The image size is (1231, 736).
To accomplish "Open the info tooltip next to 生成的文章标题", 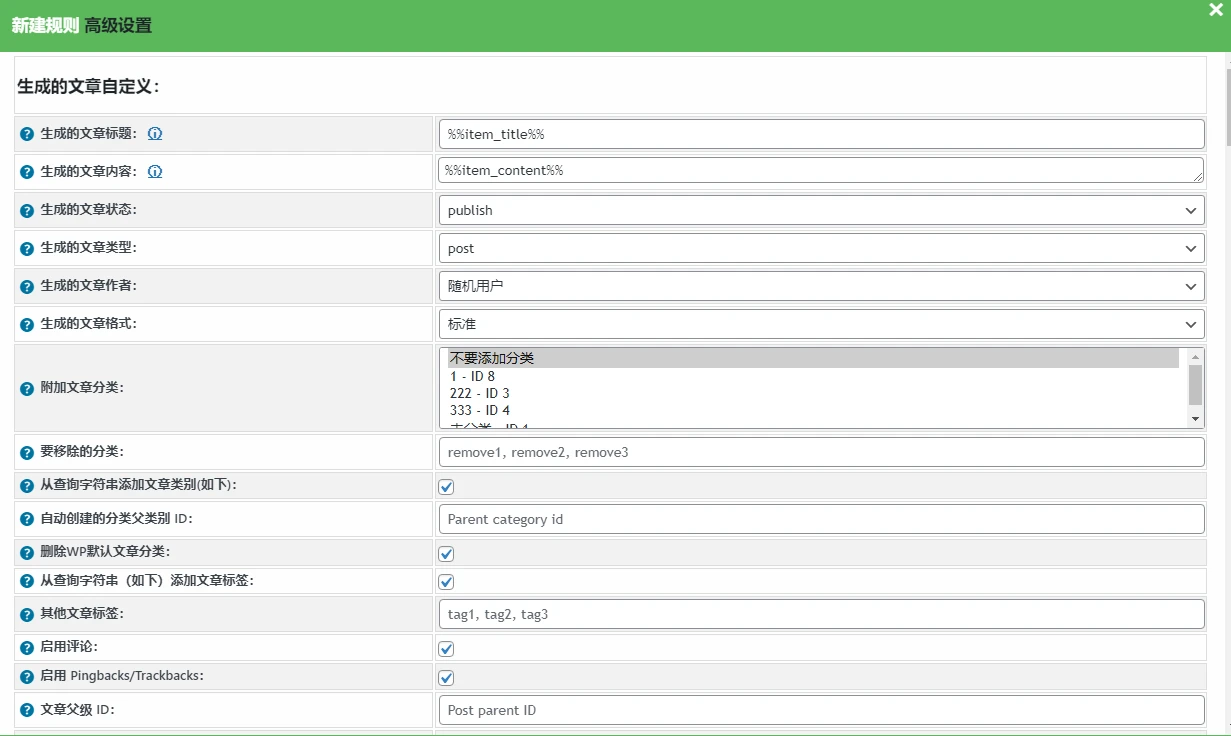I will point(155,133).
